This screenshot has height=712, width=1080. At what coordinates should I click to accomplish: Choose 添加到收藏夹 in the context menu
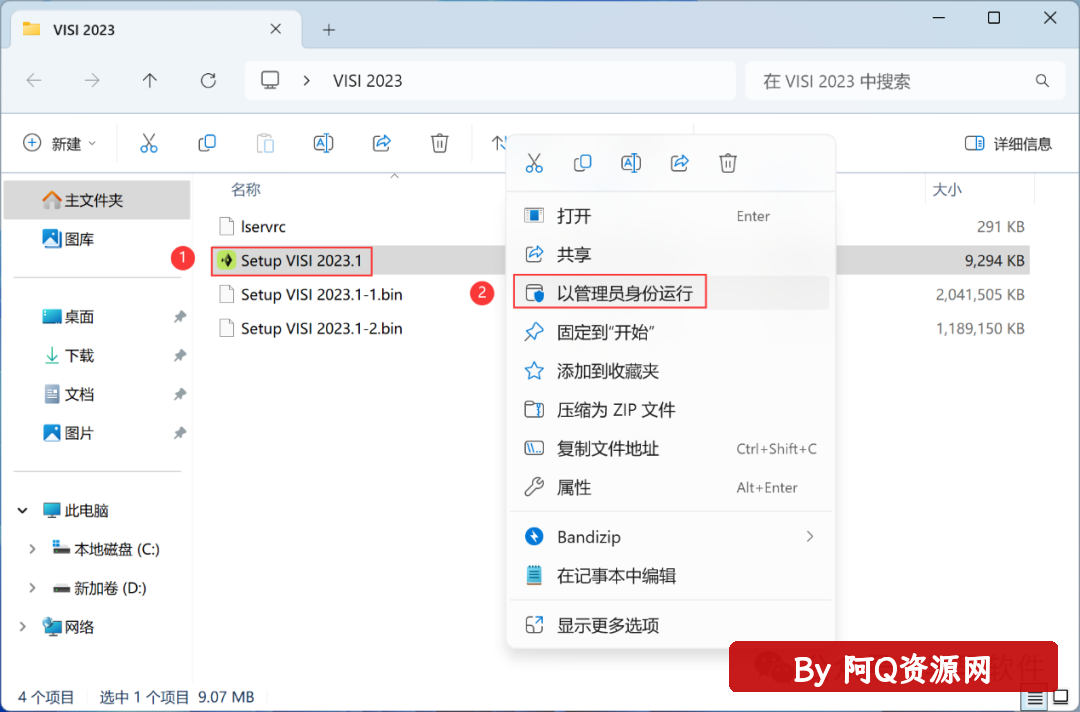[671, 371]
